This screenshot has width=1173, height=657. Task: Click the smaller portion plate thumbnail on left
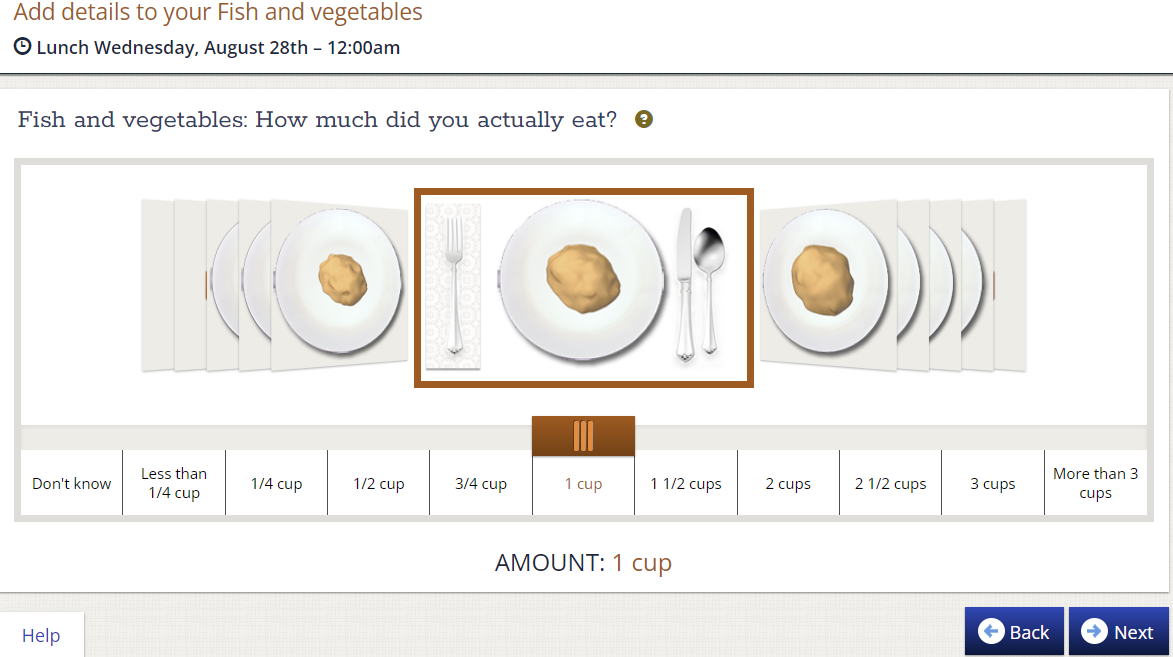click(339, 284)
